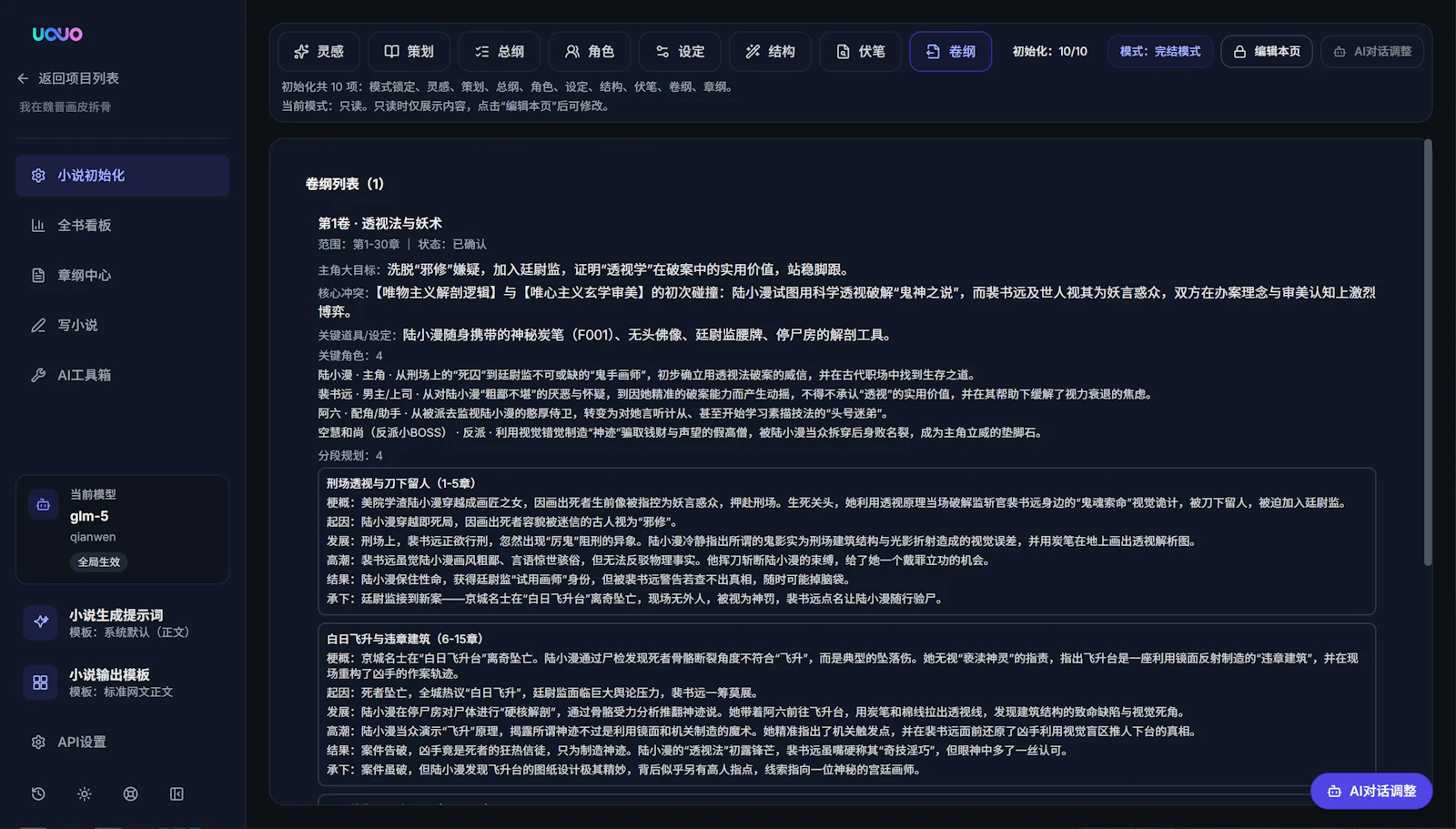Open the 全书看板 dashboard

tap(122, 226)
